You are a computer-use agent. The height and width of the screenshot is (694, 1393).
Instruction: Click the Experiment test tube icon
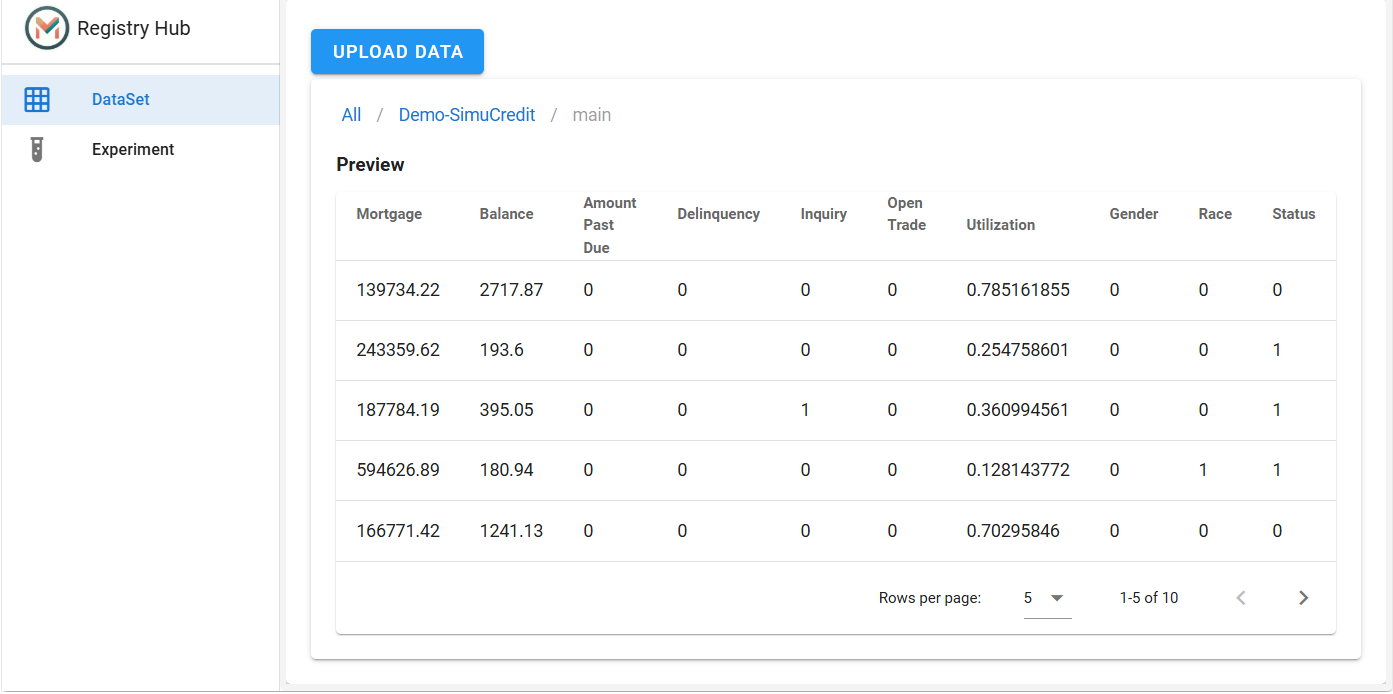(37, 150)
